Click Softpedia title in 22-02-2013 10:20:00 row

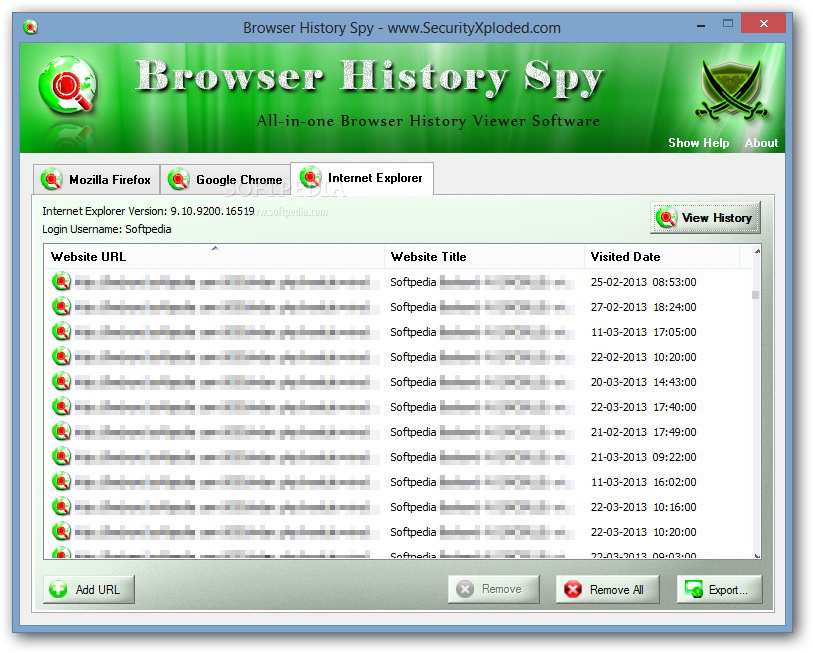413,357
